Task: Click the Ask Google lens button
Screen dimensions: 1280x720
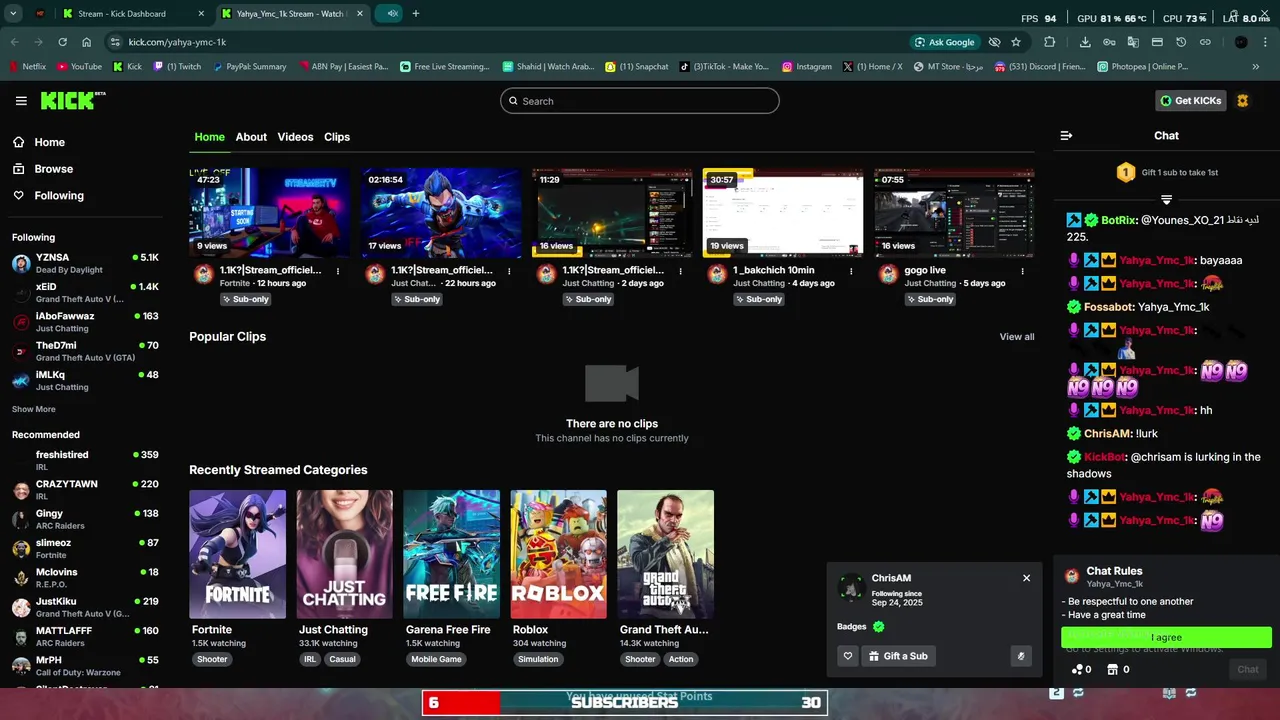Action: [944, 42]
